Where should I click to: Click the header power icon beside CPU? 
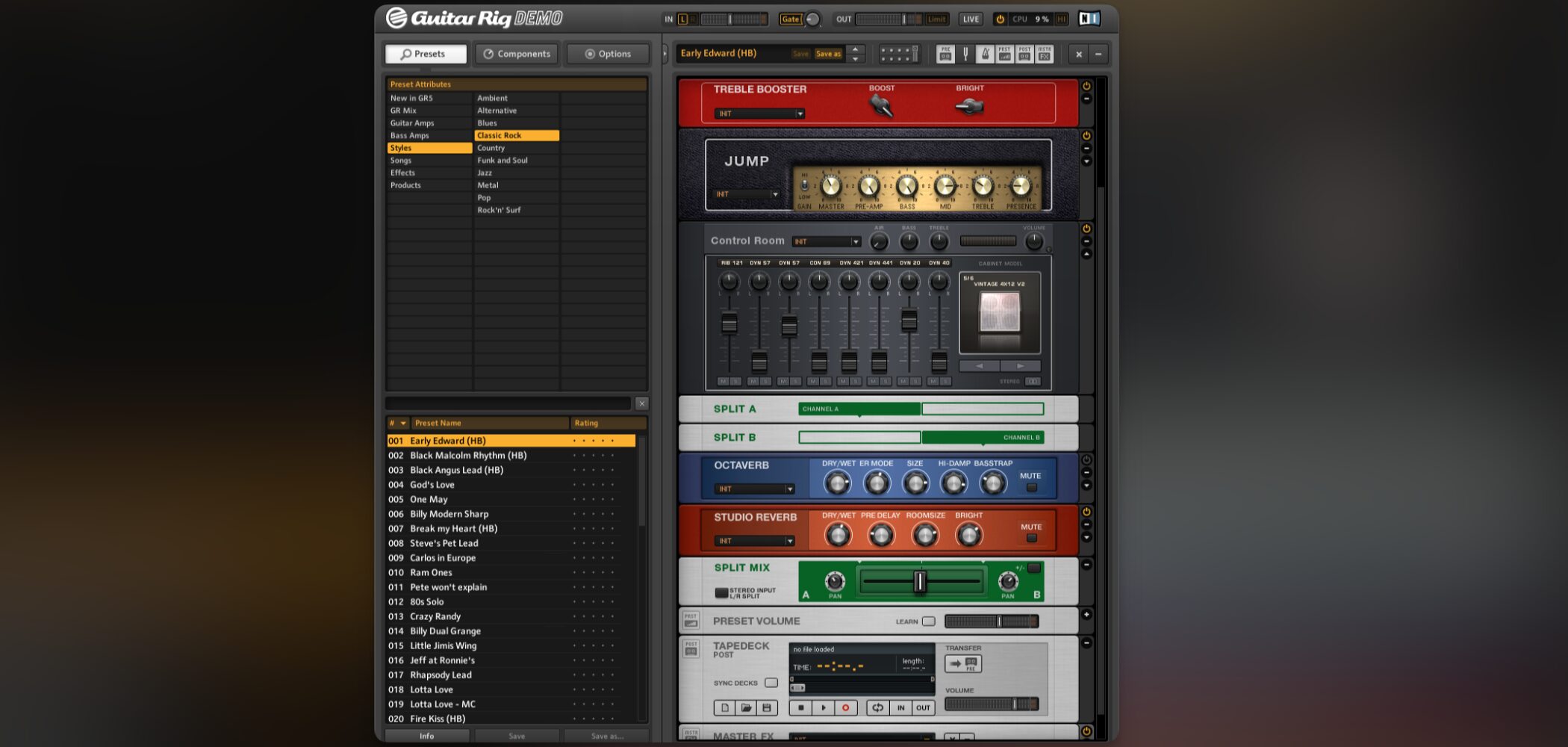point(1000,19)
